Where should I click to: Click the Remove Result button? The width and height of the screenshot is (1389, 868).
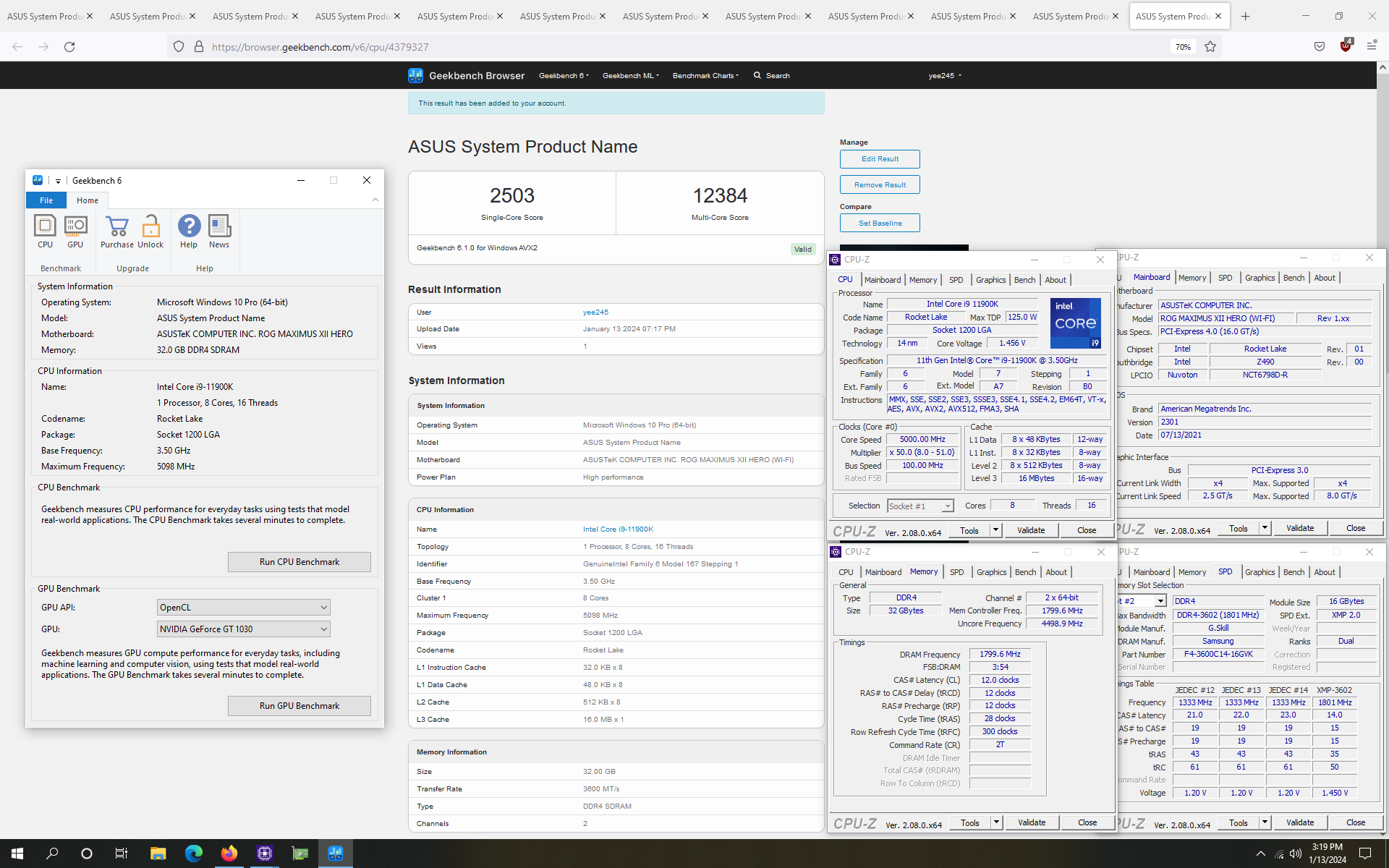880,185
